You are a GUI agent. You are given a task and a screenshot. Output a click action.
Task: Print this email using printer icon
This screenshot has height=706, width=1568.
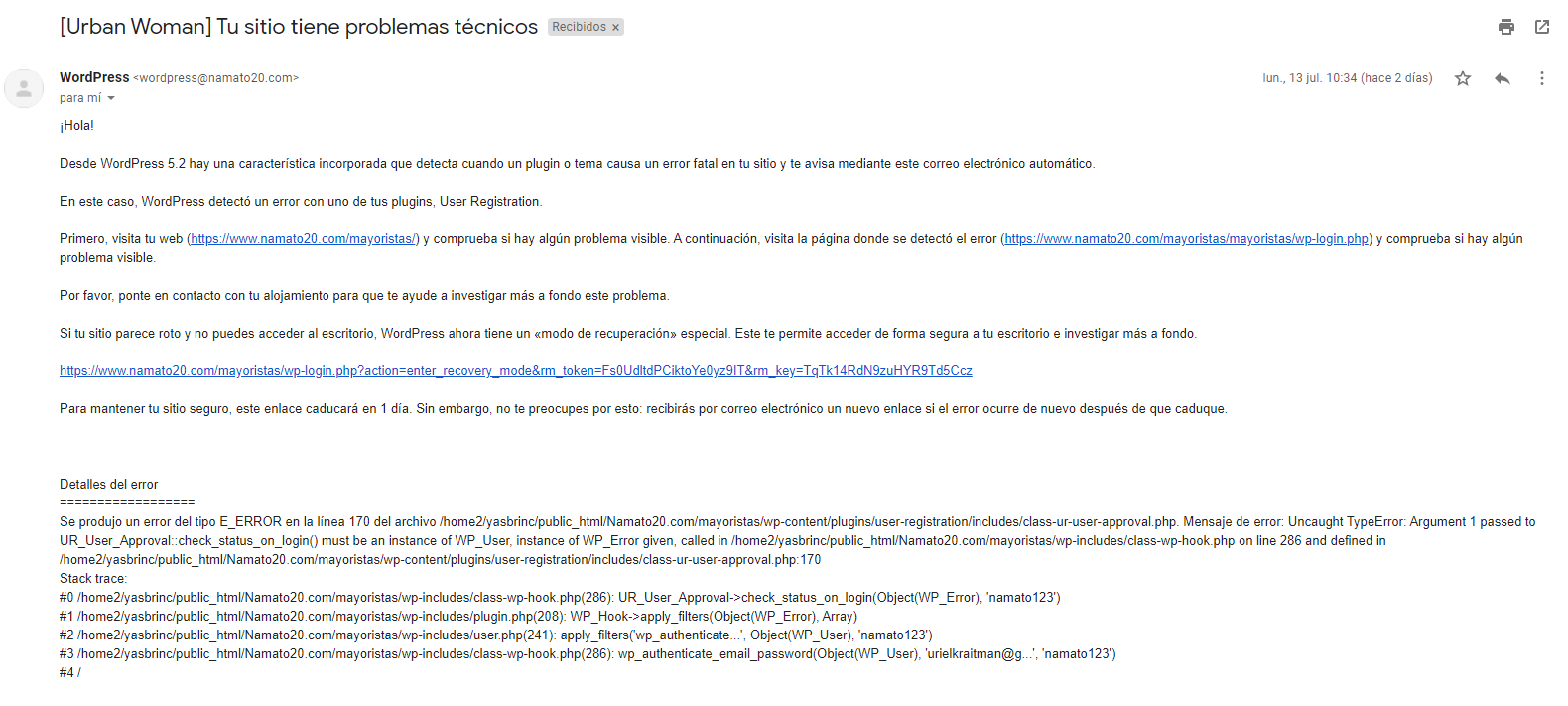click(1506, 27)
